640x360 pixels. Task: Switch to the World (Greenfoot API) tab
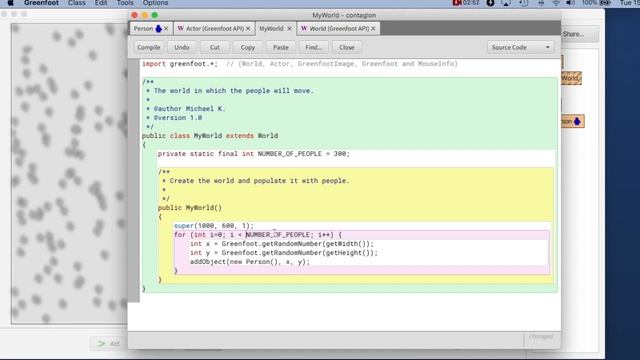(338, 29)
